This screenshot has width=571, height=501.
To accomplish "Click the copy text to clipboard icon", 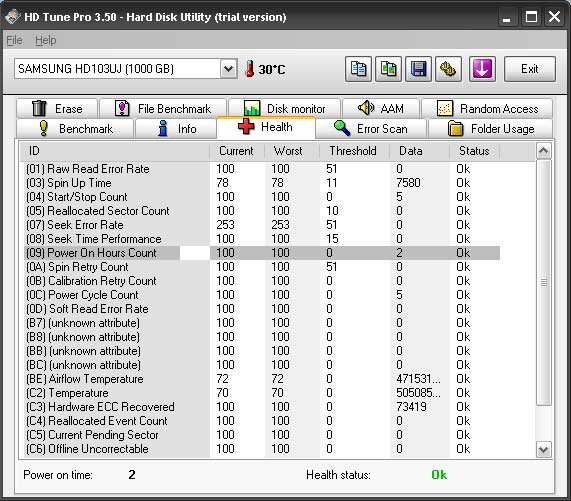I will point(358,69).
